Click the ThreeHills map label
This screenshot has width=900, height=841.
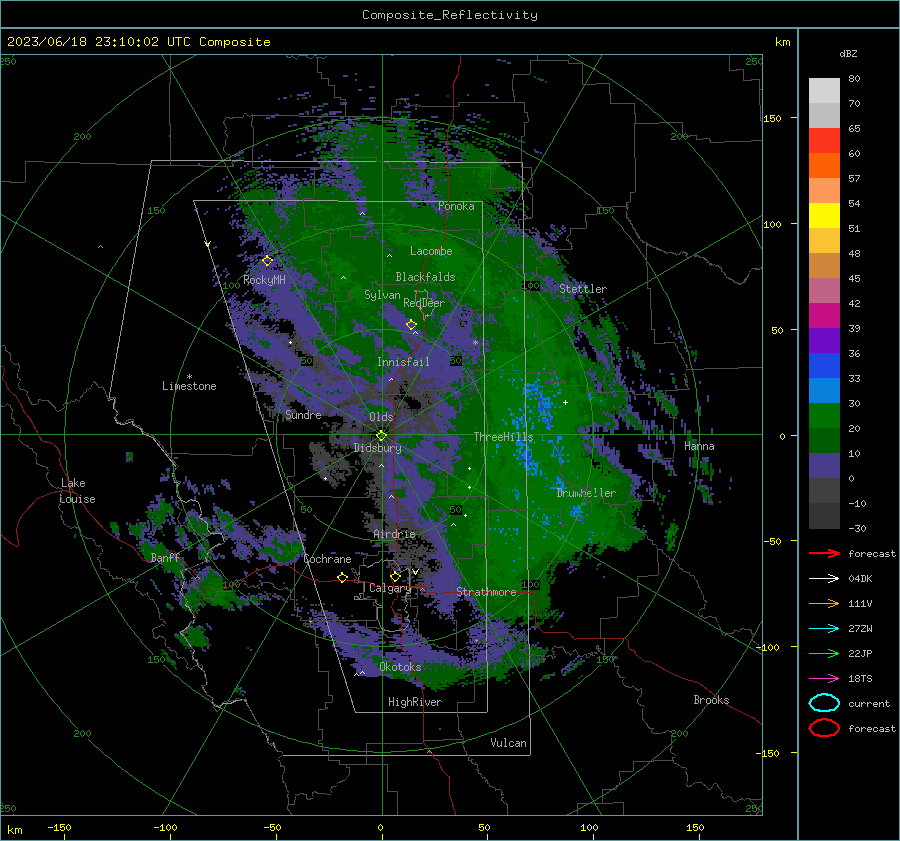pos(503,437)
